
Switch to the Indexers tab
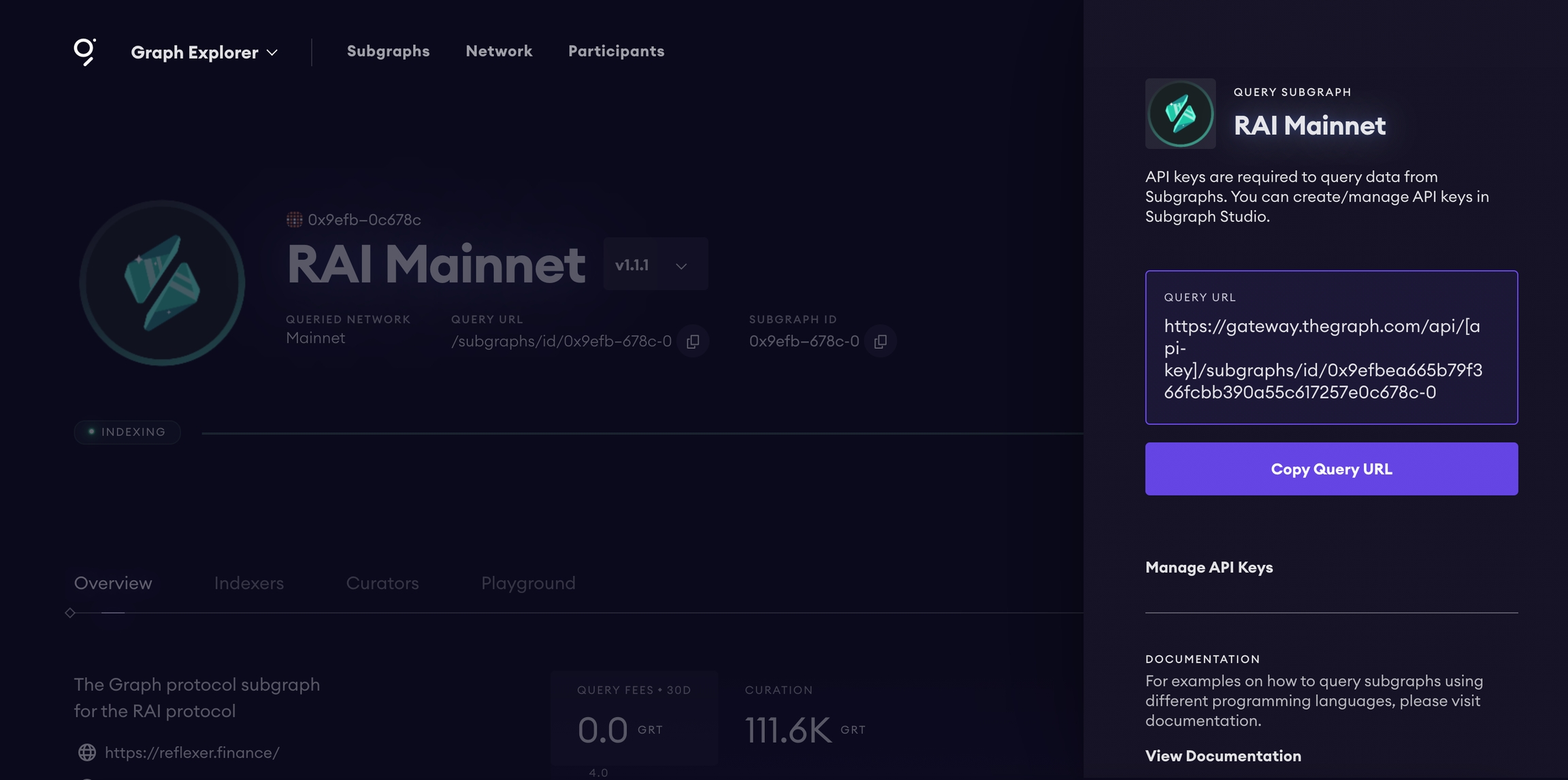[248, 583]
